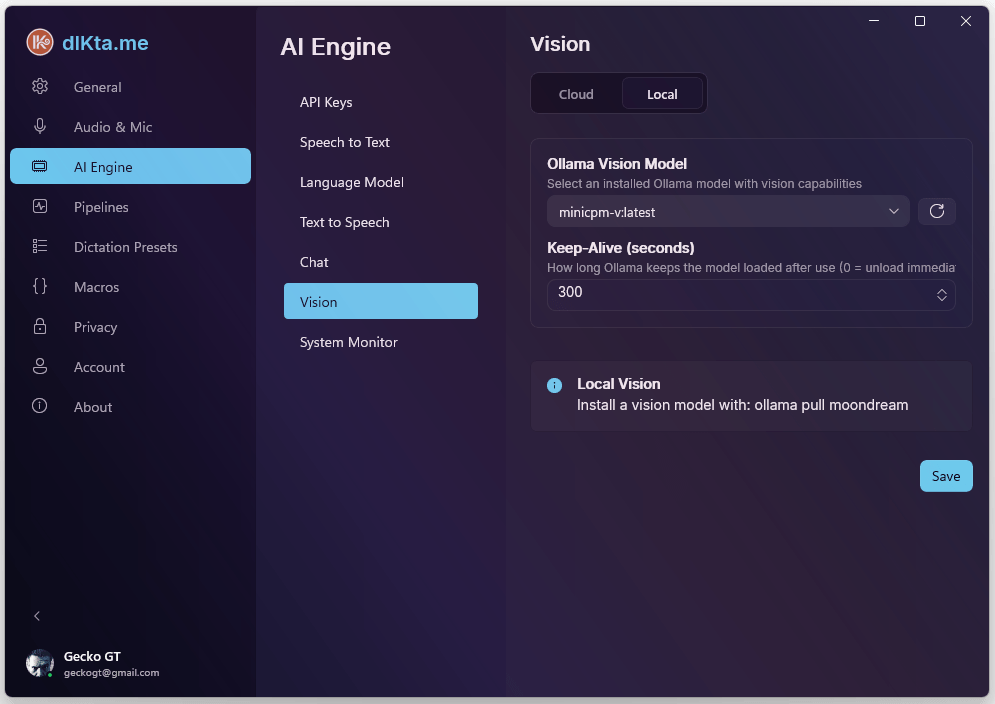995x704 pixels.
Task: Select the Speech to Text subsection
Action: pyautogui.click(x=381, y=142)
